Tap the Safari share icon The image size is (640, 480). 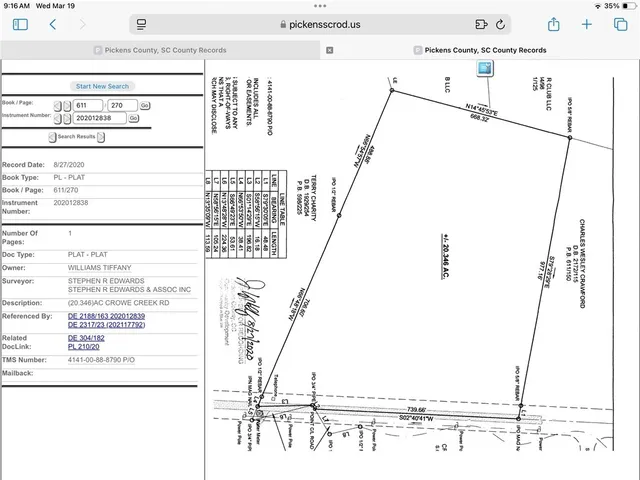pyautogui.click(x=553, y=24)
